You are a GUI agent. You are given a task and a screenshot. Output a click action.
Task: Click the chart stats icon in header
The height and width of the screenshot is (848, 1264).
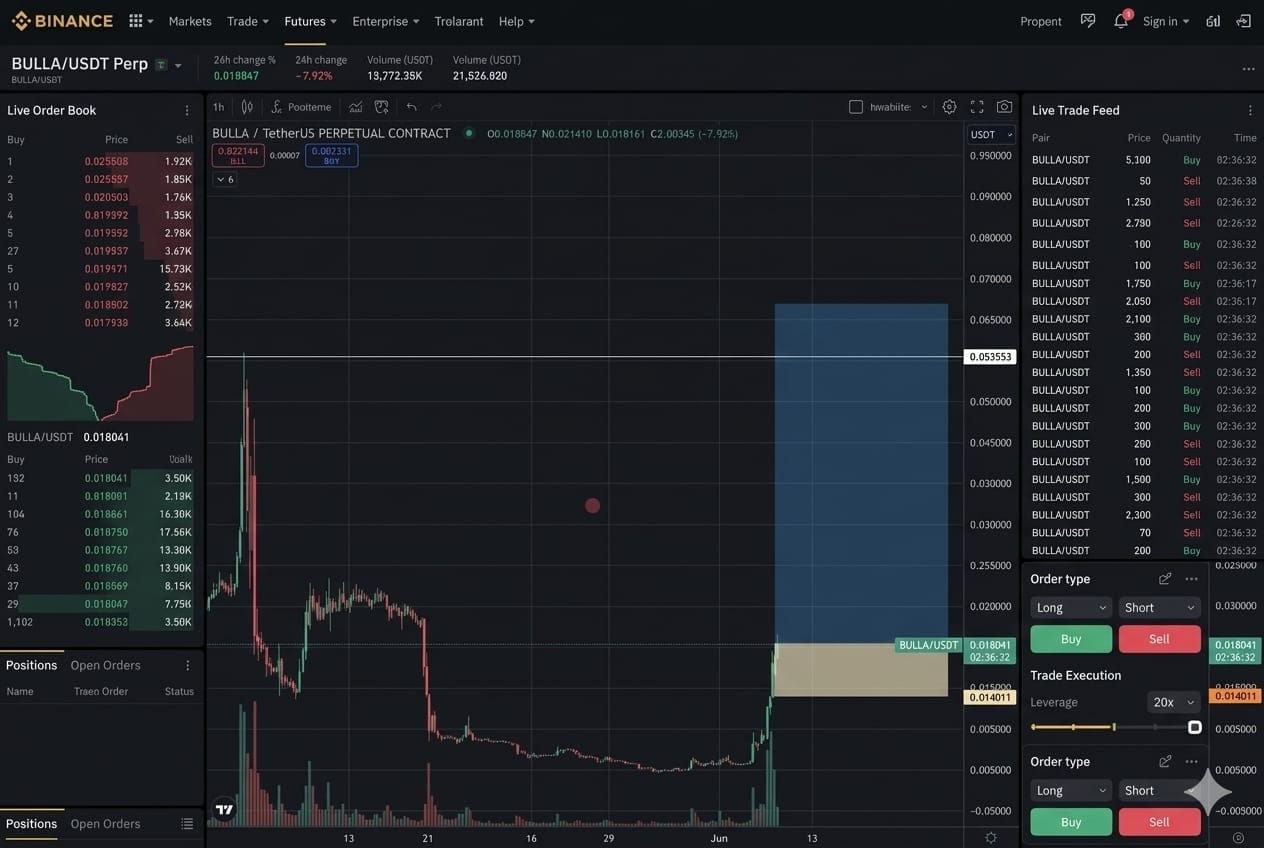1213,21
